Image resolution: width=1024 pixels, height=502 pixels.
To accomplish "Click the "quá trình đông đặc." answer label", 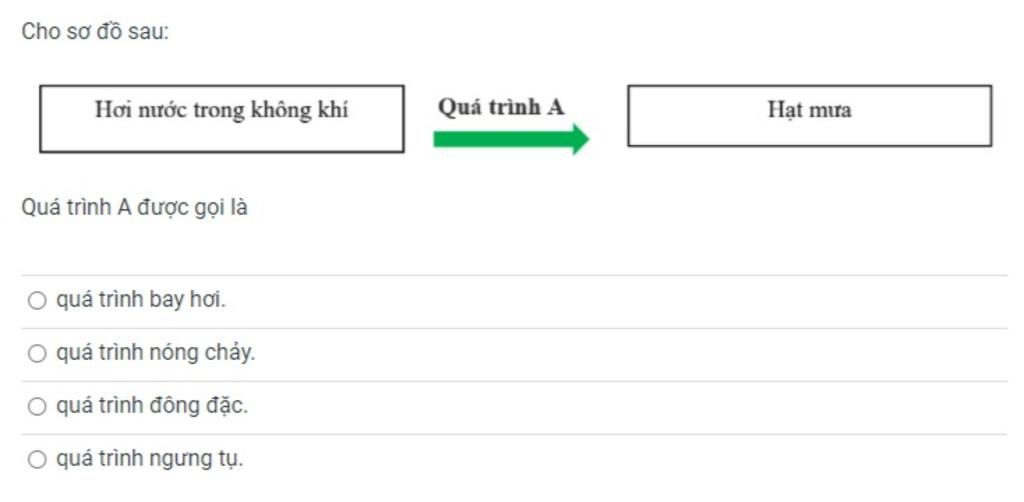I will pyautogui.click(x=152, y=406).
